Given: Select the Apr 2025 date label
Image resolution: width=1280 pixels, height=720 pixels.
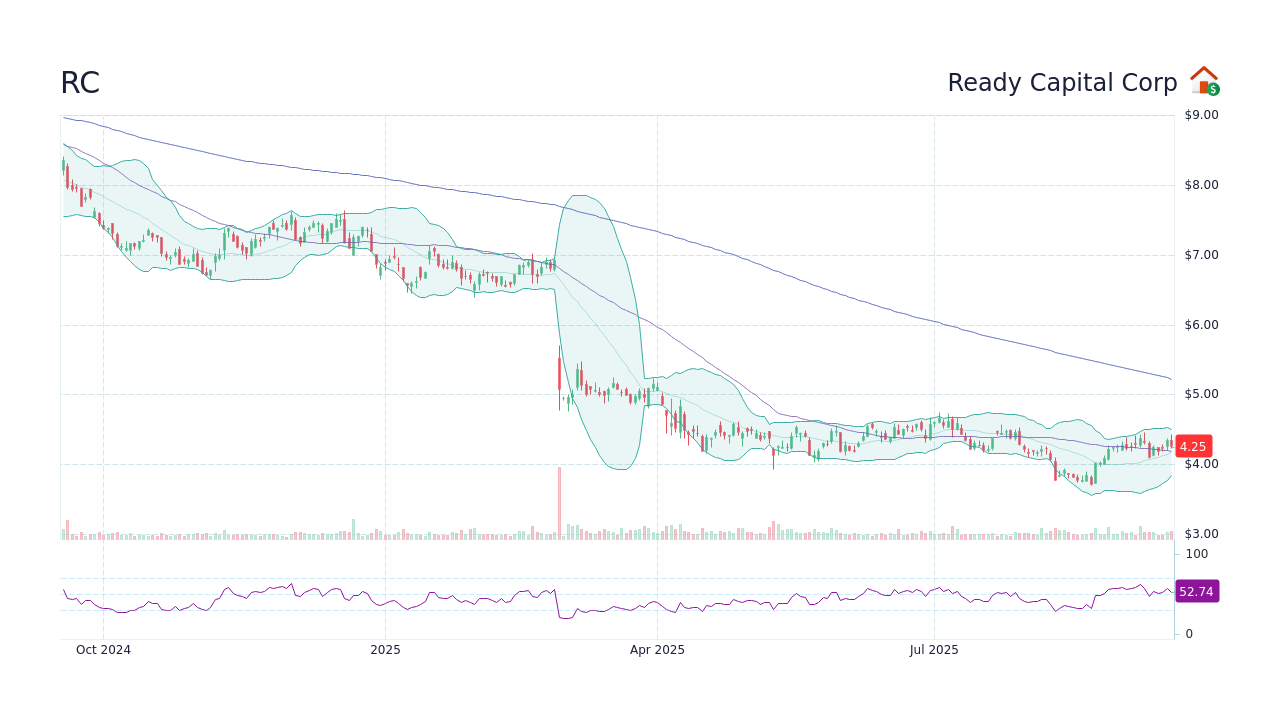Looking at the screenshot, I should [x=659, y=650].
